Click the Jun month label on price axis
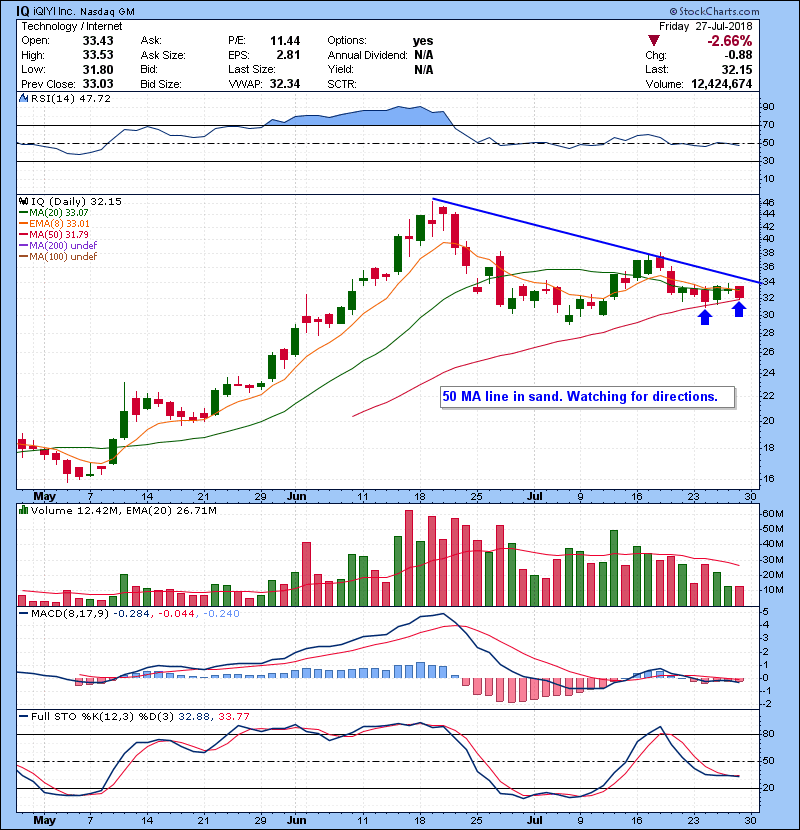The height and width of the screenshot is (830, 800). [296, 497]
